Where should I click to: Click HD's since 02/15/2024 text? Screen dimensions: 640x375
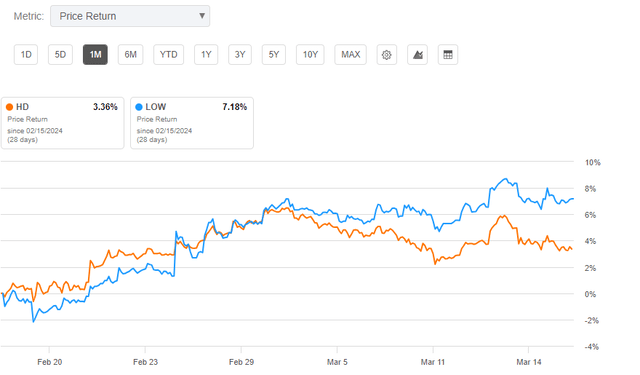(x=35, y=131)
